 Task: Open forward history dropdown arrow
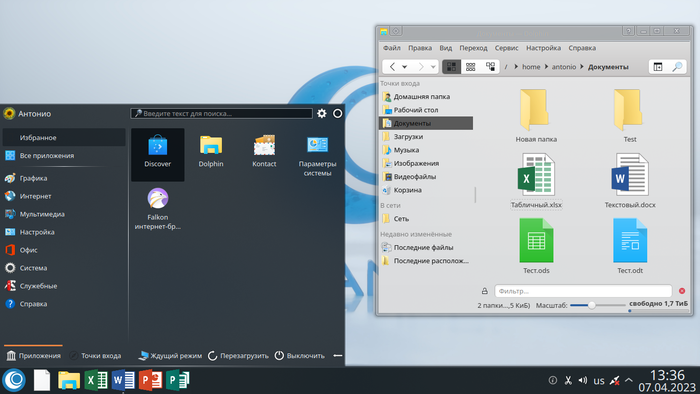433,67
